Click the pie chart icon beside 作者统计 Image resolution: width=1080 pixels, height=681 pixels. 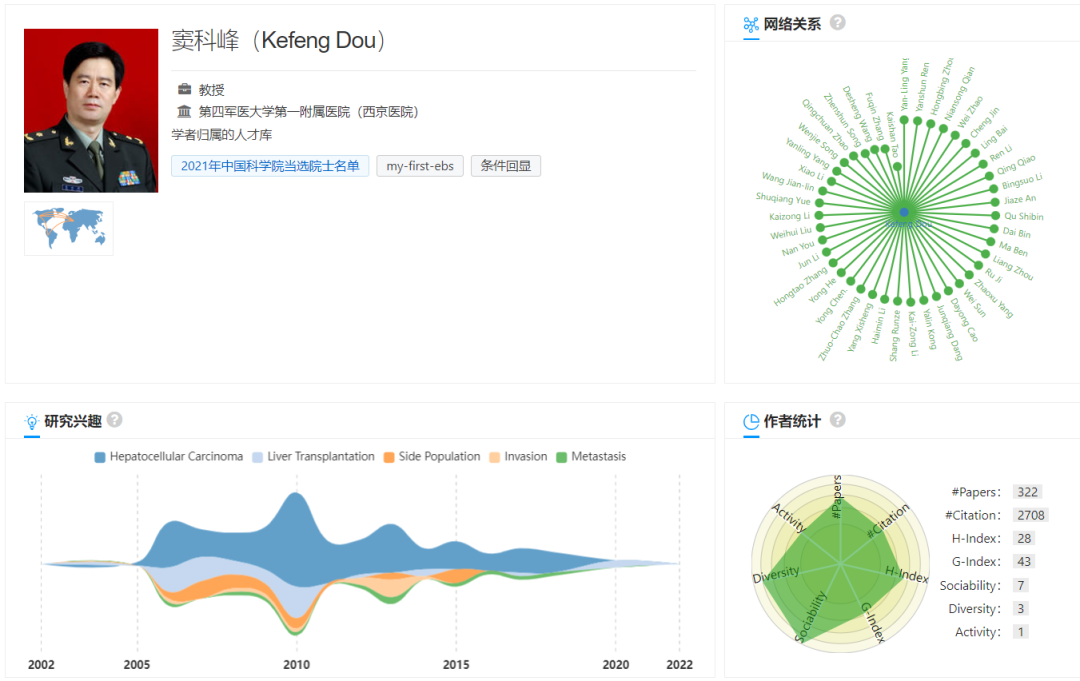click(751, 421)
